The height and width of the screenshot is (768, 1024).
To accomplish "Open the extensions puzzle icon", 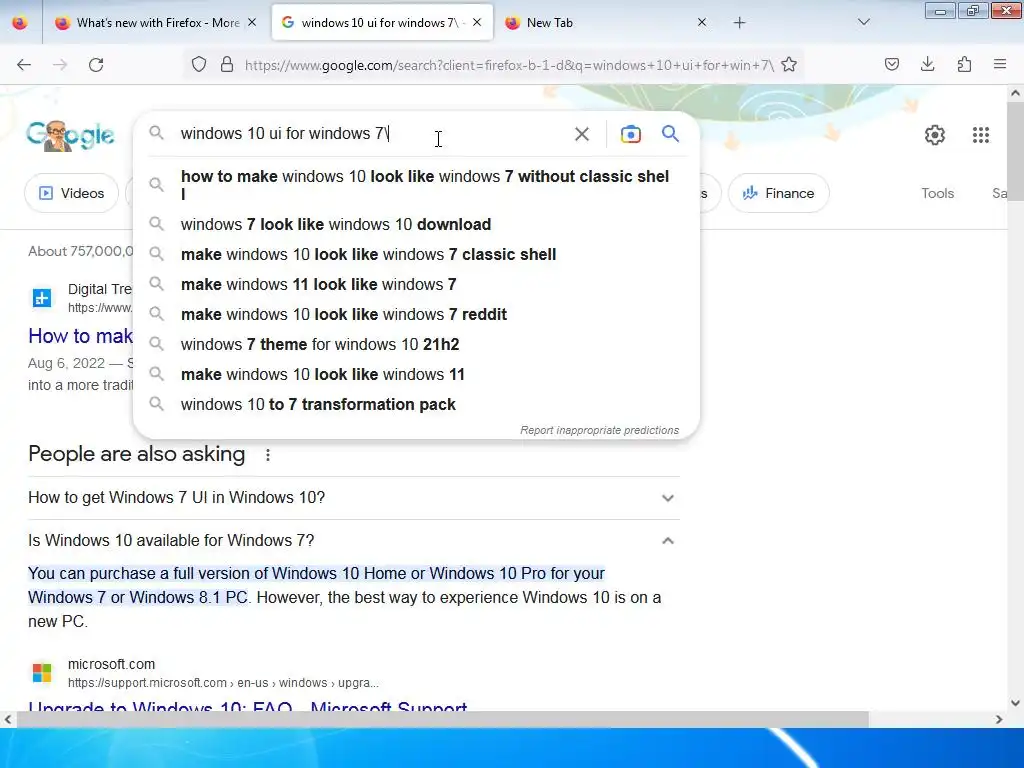I will tap(964, 64).
